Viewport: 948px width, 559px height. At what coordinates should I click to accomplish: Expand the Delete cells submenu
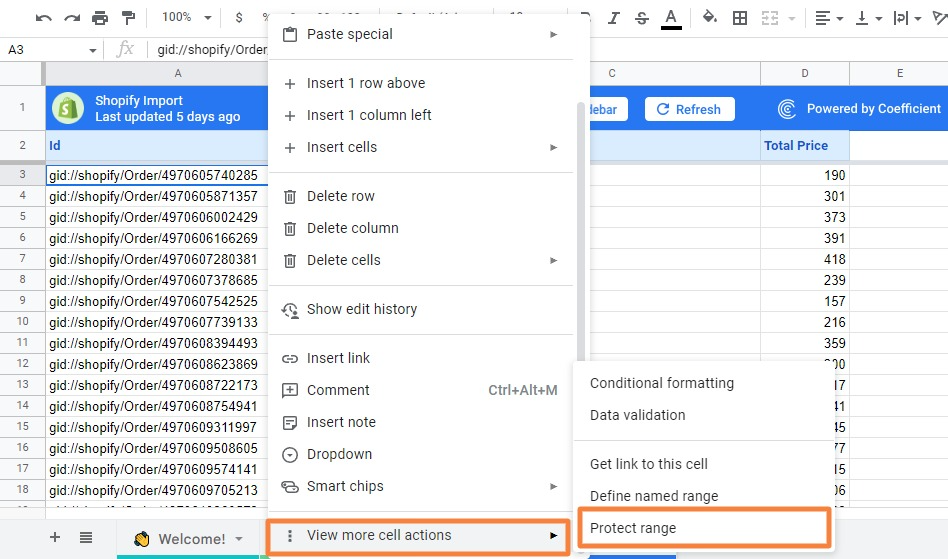point(421,260)
